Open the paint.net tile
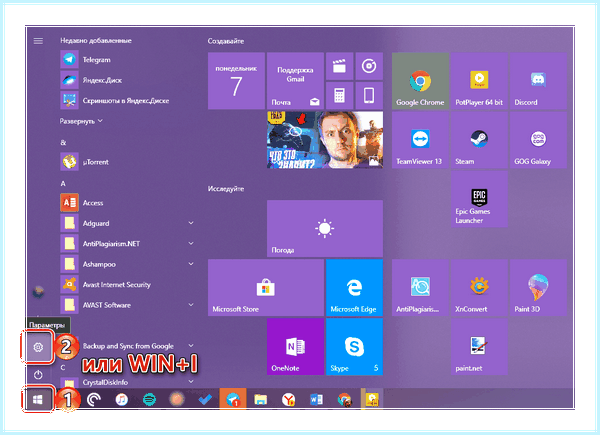600x435 pixels. (x=479, y=347)
